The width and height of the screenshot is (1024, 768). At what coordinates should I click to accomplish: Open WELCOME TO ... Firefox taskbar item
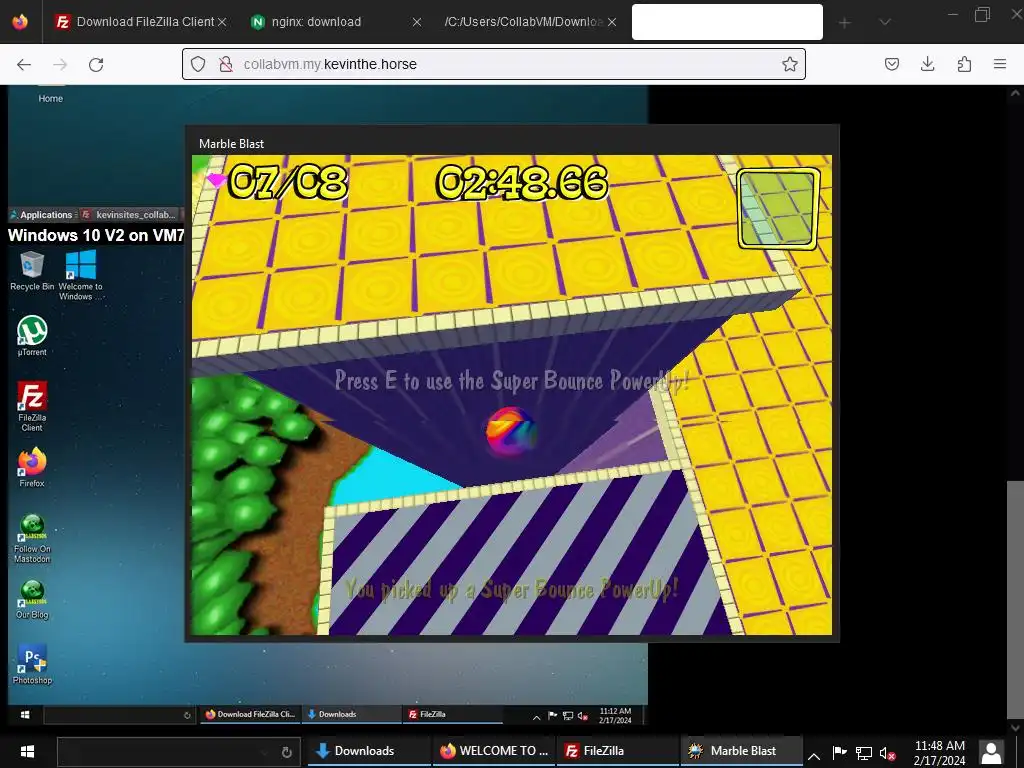point(493,751)
